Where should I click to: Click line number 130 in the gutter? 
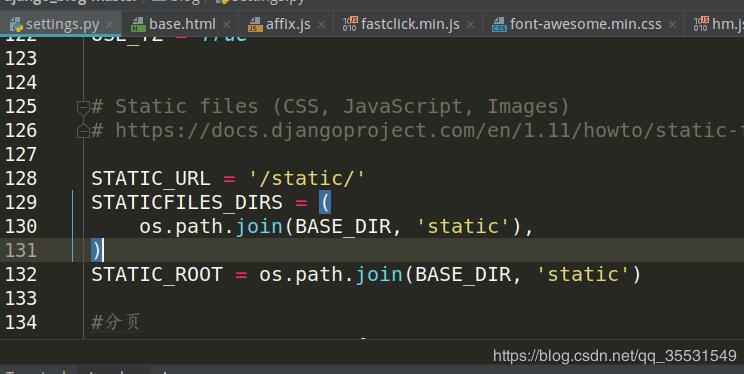point(21,226)
